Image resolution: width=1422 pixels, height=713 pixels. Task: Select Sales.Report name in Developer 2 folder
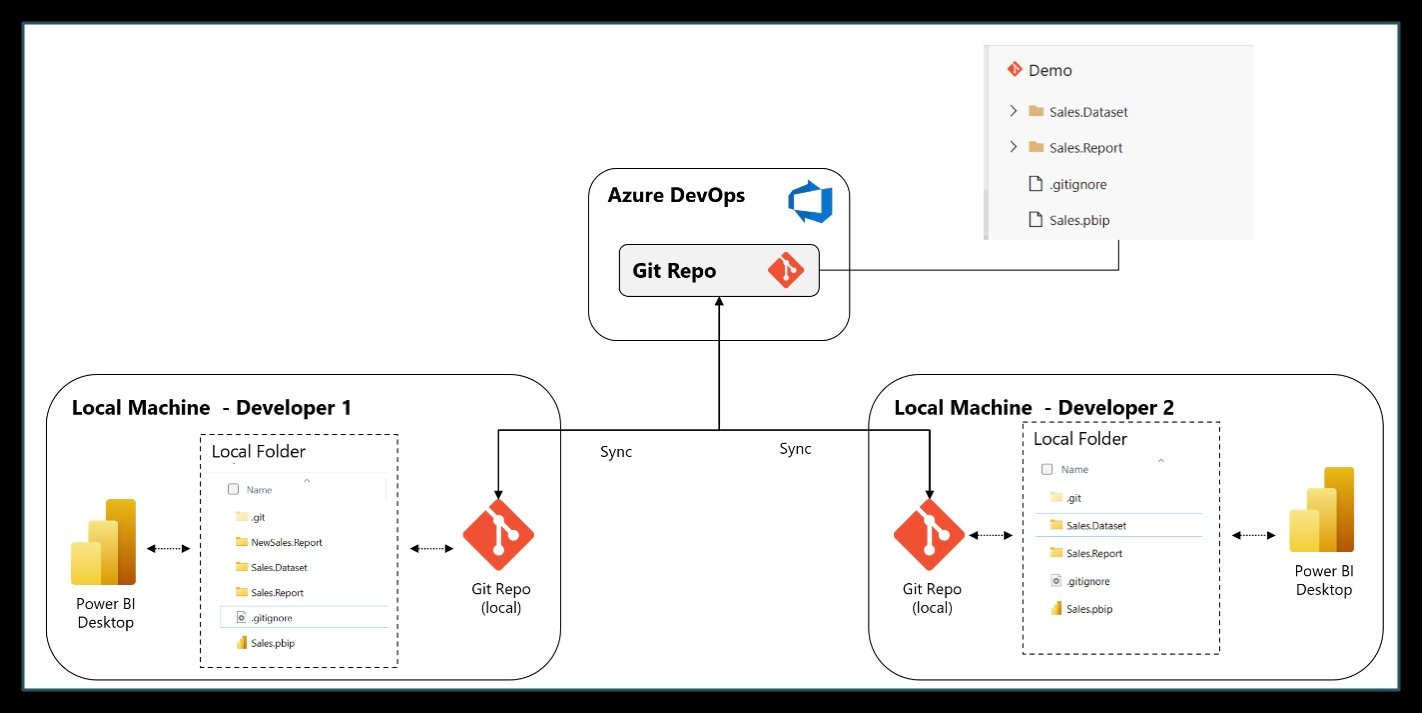pos(1094,553)
